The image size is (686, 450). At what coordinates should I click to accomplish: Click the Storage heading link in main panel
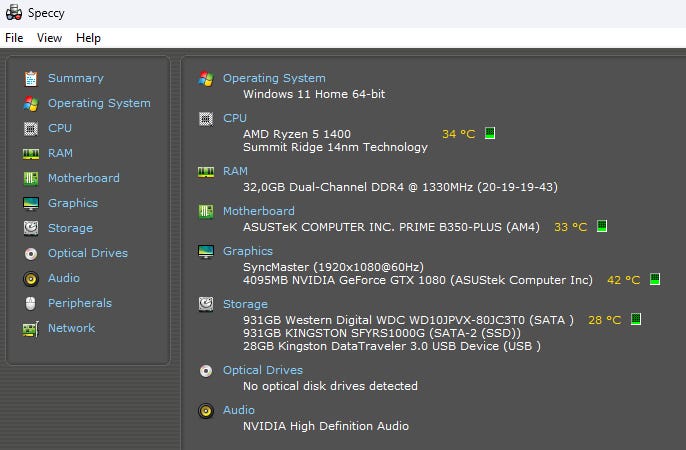tap(245, 304)
